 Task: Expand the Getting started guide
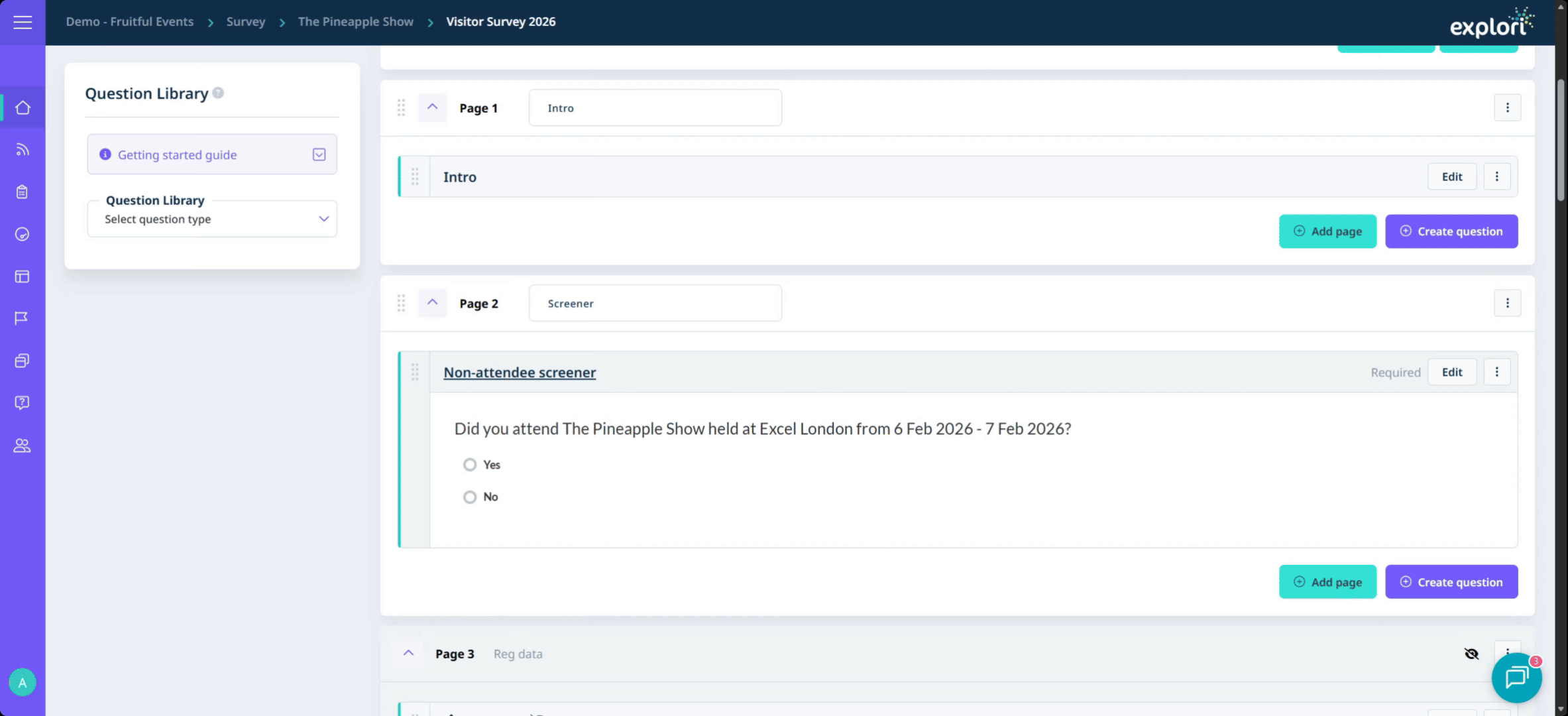coord(319,154)
